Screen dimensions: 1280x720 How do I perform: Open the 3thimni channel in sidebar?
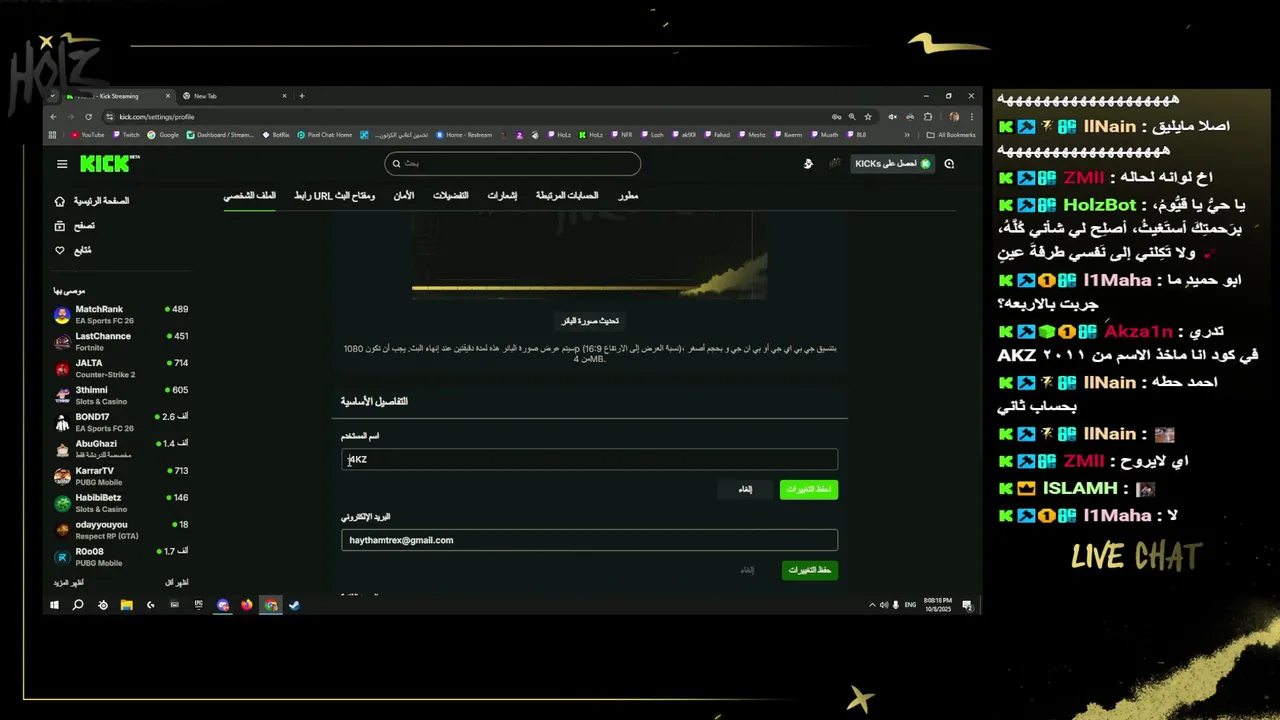point(121,395)
